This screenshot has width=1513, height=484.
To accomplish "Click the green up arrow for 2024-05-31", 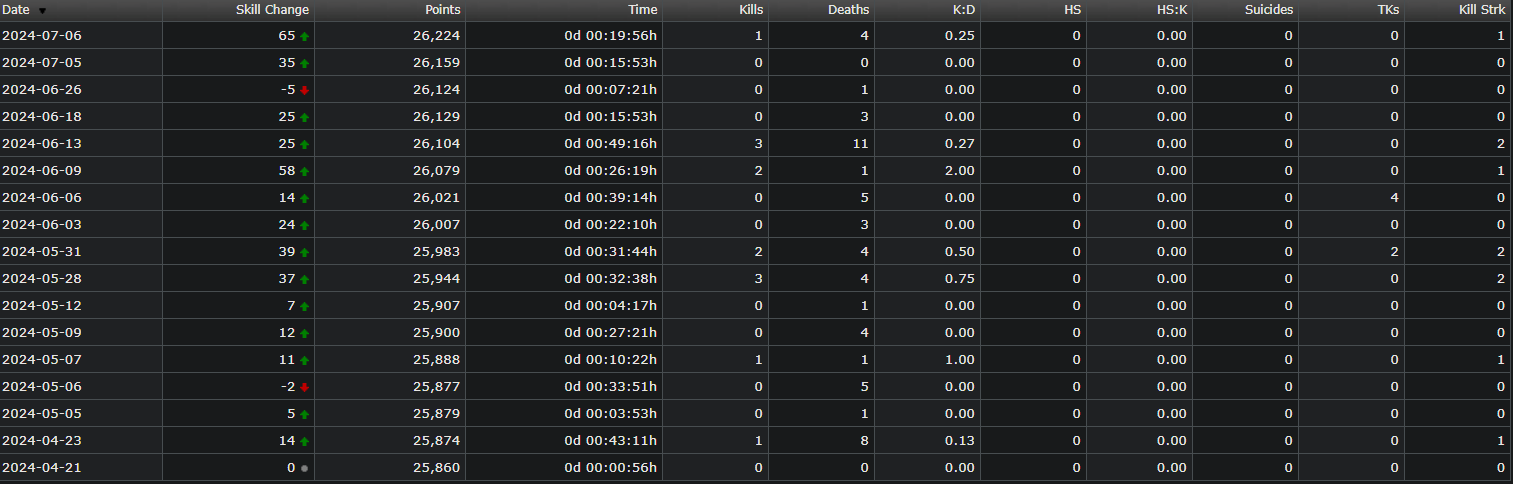I will point(304,252).
